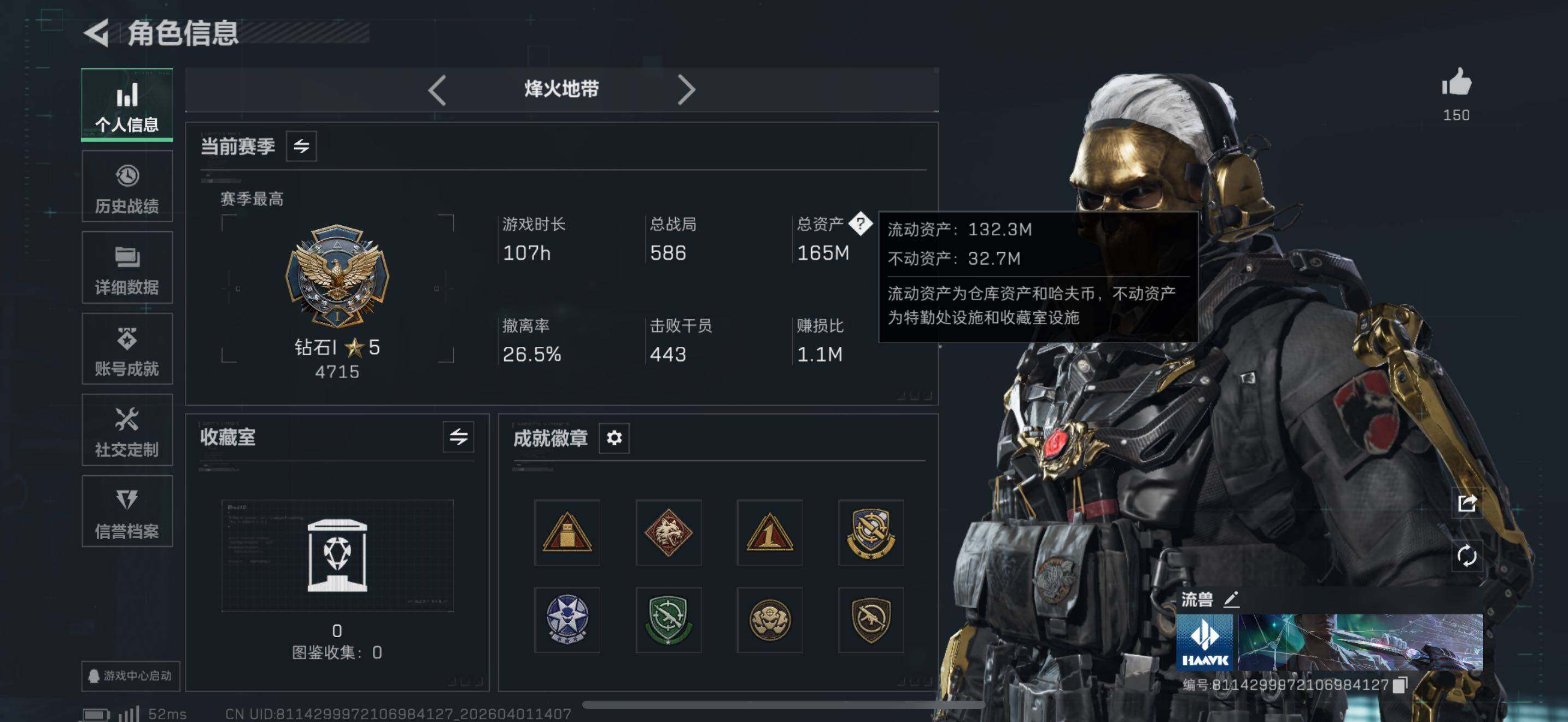Viewport: 1568px width, 722px height.
Task: Open the 历史战绩 tab
Action: tap(127, 187)
